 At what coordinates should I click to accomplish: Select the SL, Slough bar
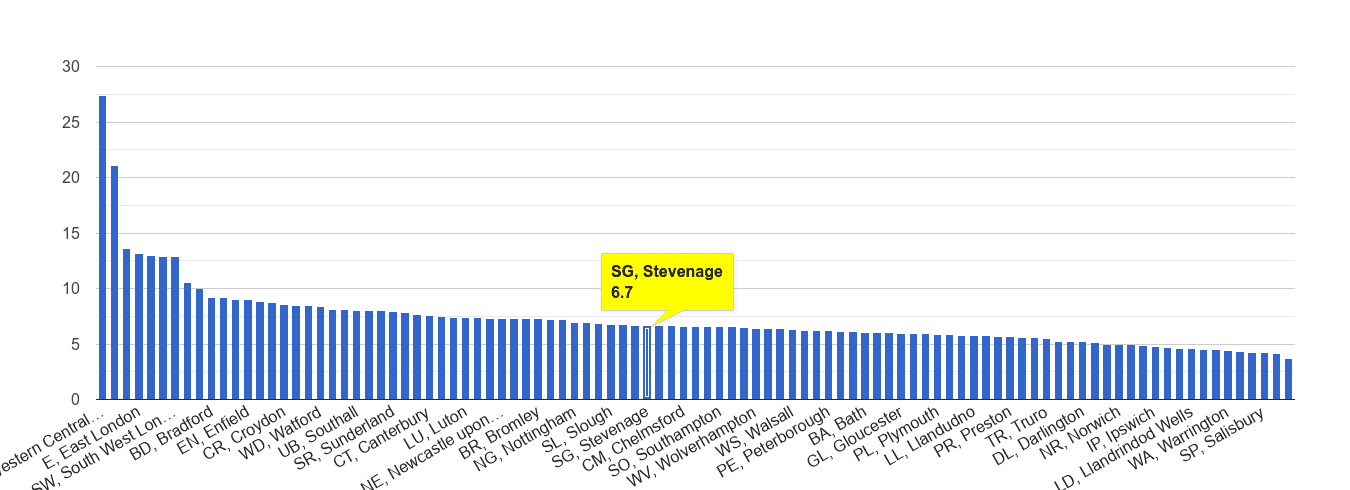click(x=611, y=362)
